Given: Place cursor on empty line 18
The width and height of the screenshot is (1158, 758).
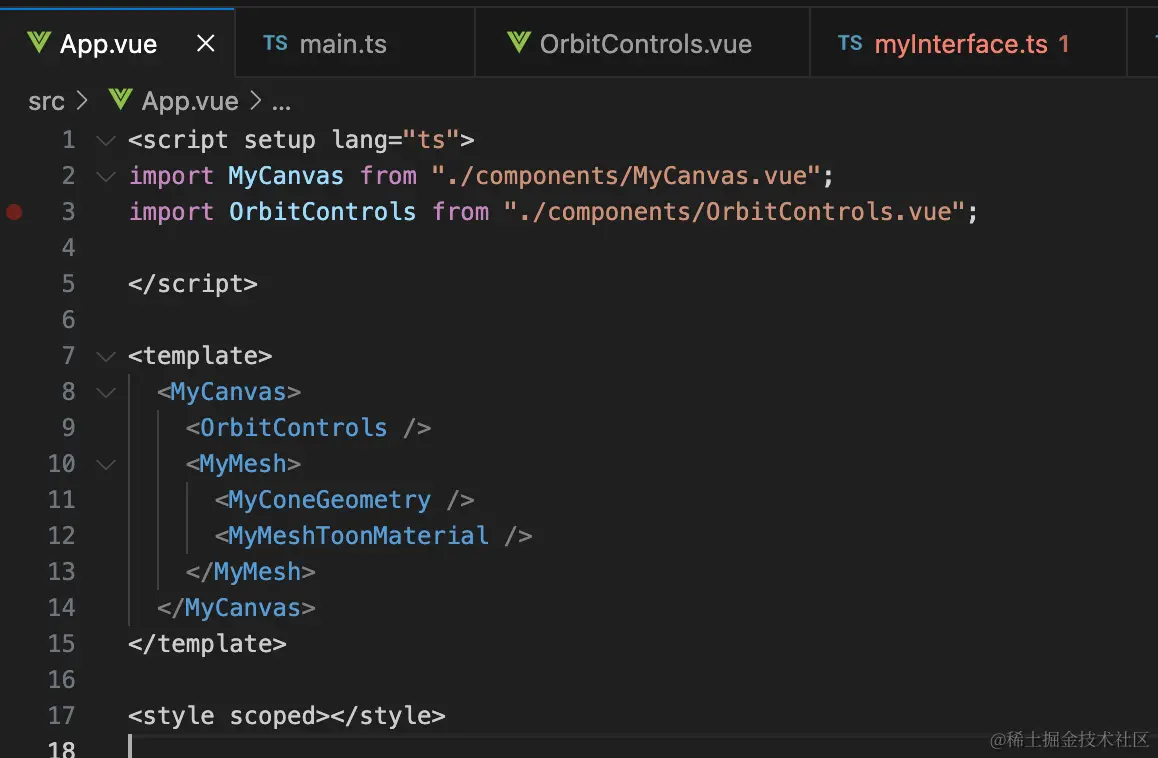Looking at the screenshot, I should pos(635,748).
